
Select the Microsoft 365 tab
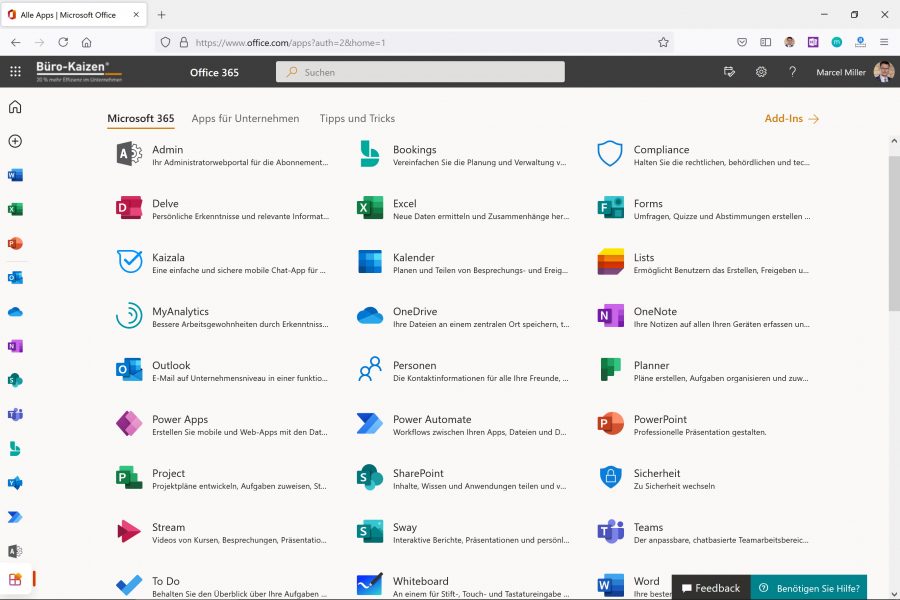[x=141, y=118]
